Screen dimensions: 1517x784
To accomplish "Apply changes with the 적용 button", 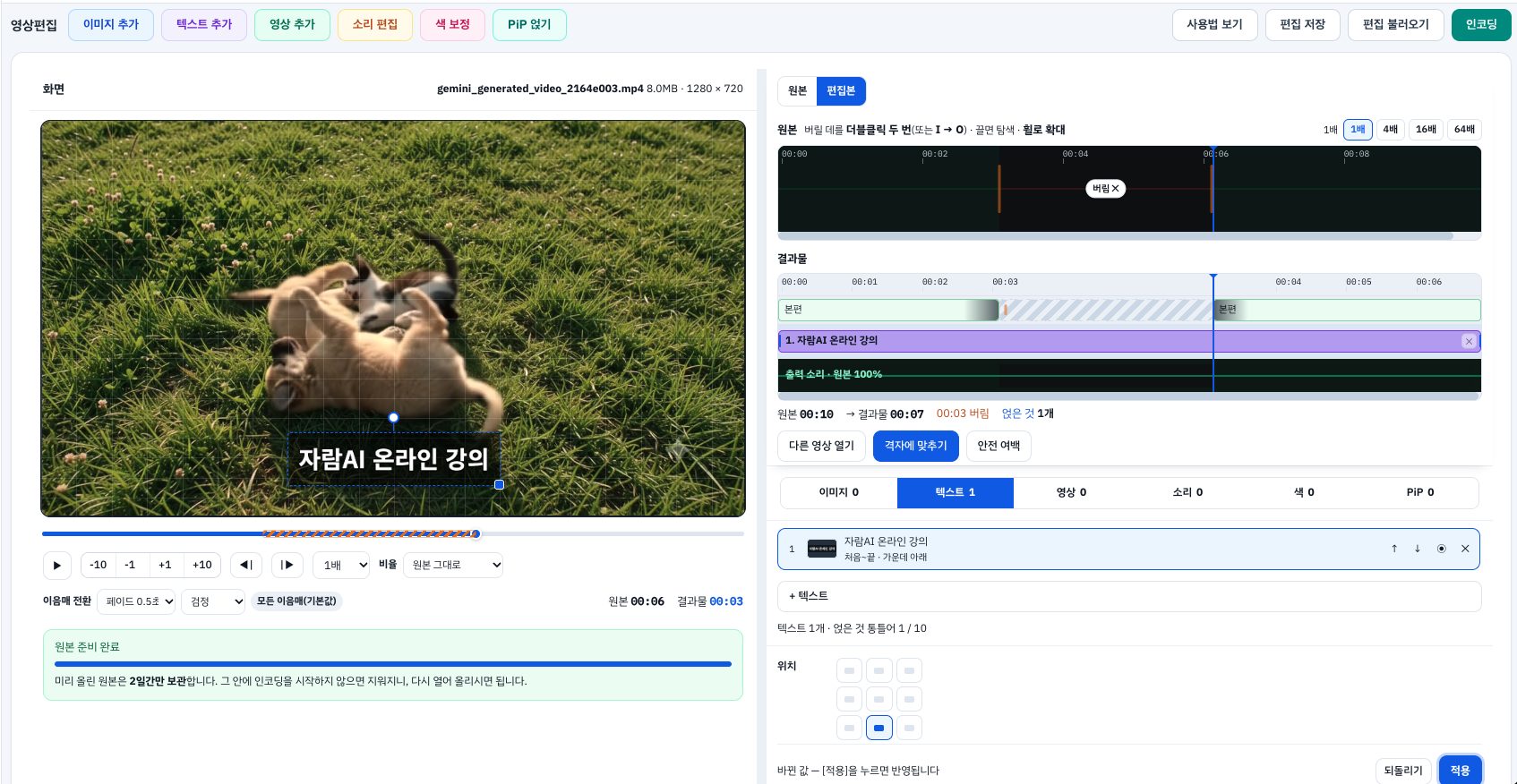I will coord(1461,771).
